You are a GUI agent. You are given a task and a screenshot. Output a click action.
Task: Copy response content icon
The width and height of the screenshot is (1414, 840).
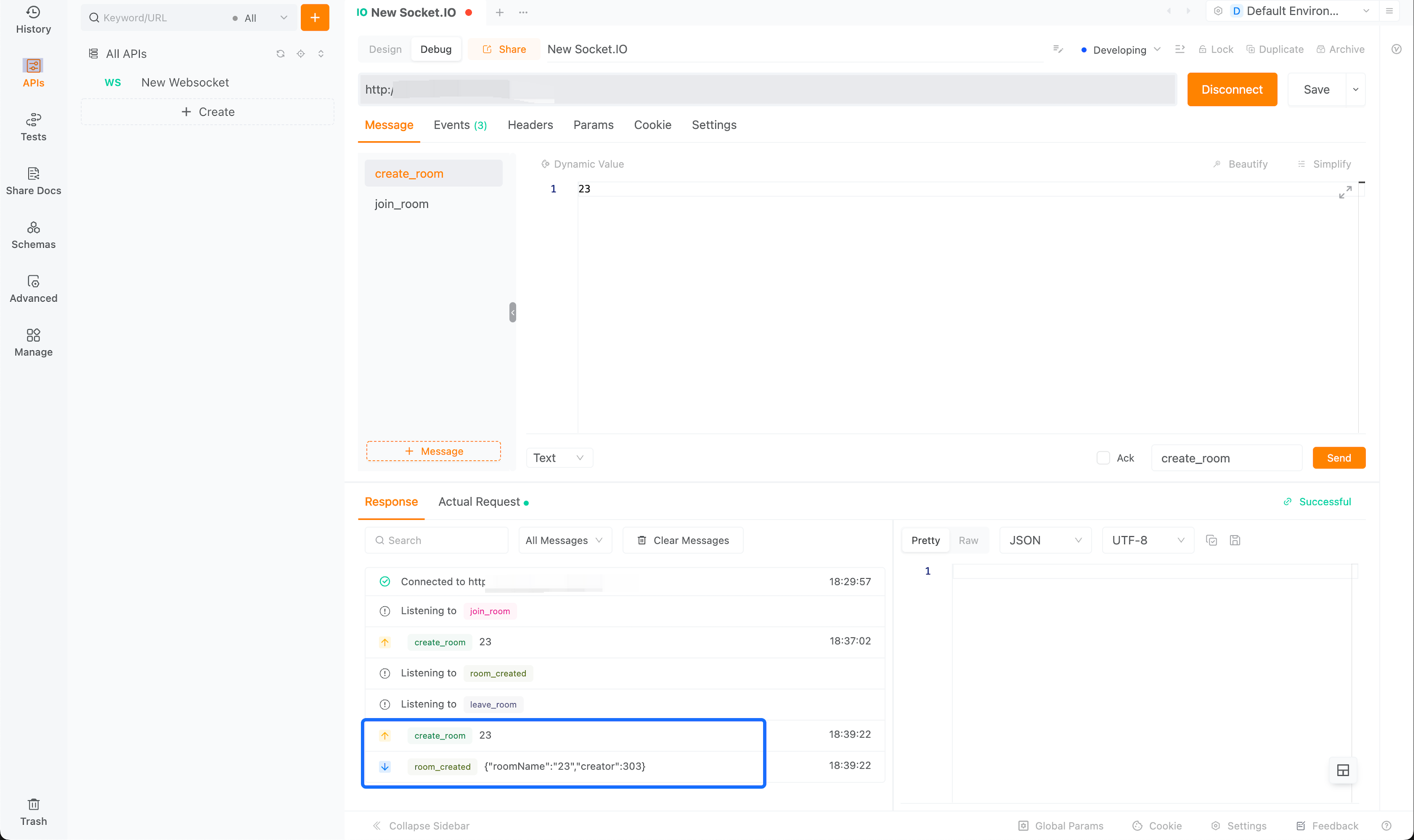tap(1211, 540)
